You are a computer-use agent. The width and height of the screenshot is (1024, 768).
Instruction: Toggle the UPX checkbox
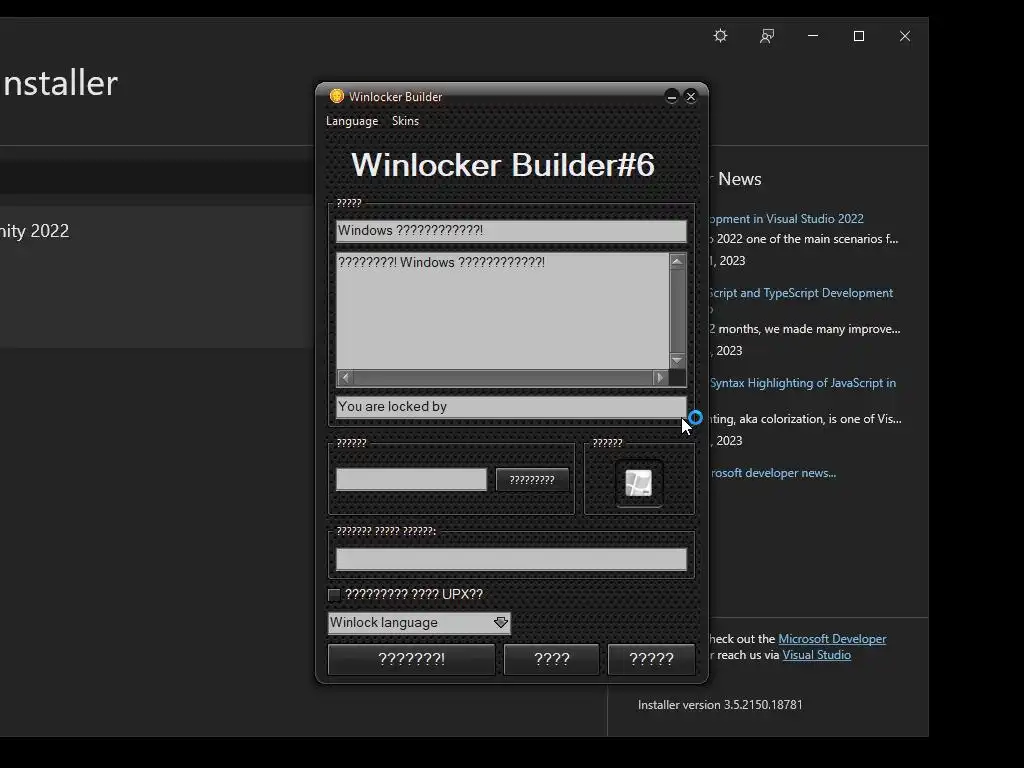[x=334, y=594]
